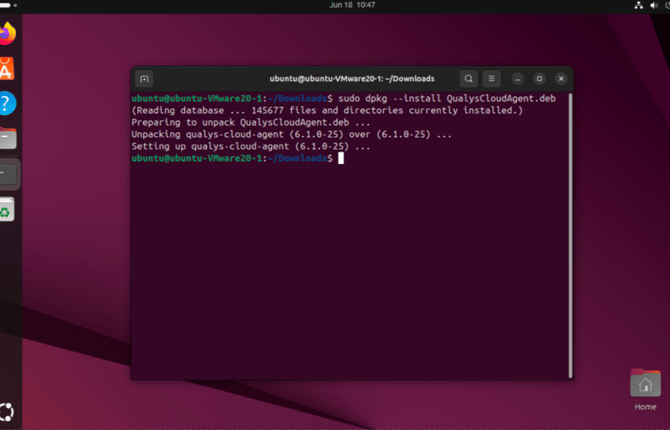
Task: Open the terminal search tool
Action: 468,79
